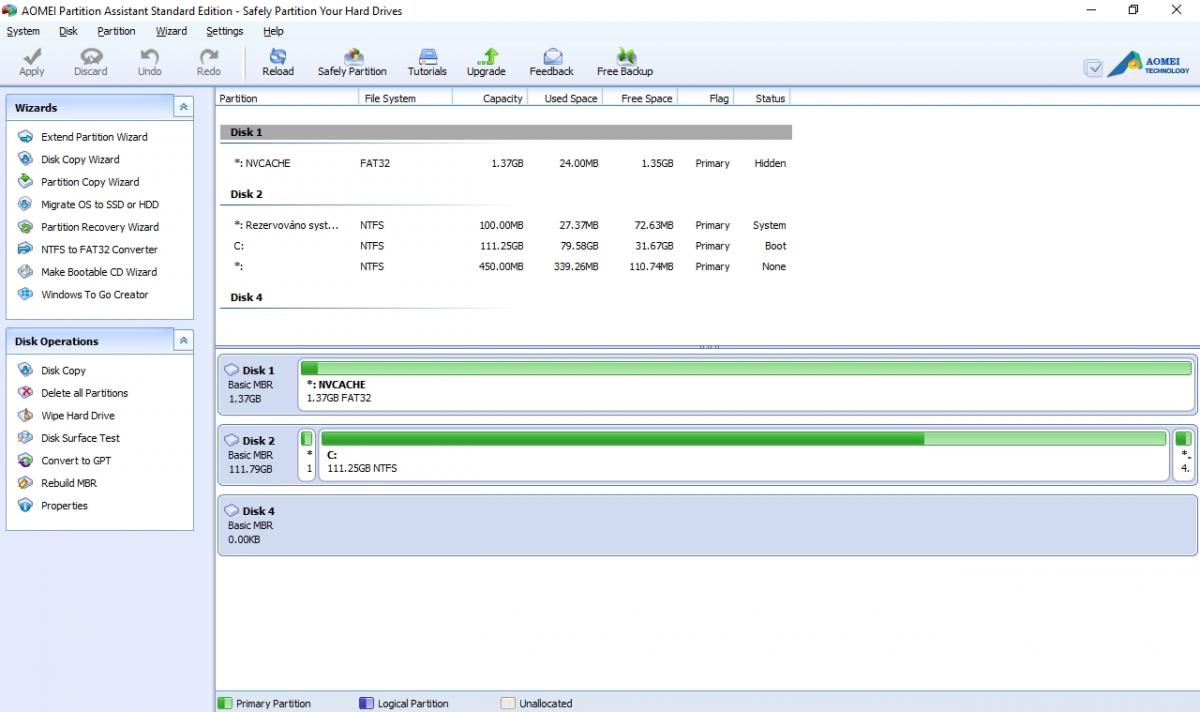Launch Free Backup from the toolbar
This screenshot has width=1200, height=712.
[625, 62]
